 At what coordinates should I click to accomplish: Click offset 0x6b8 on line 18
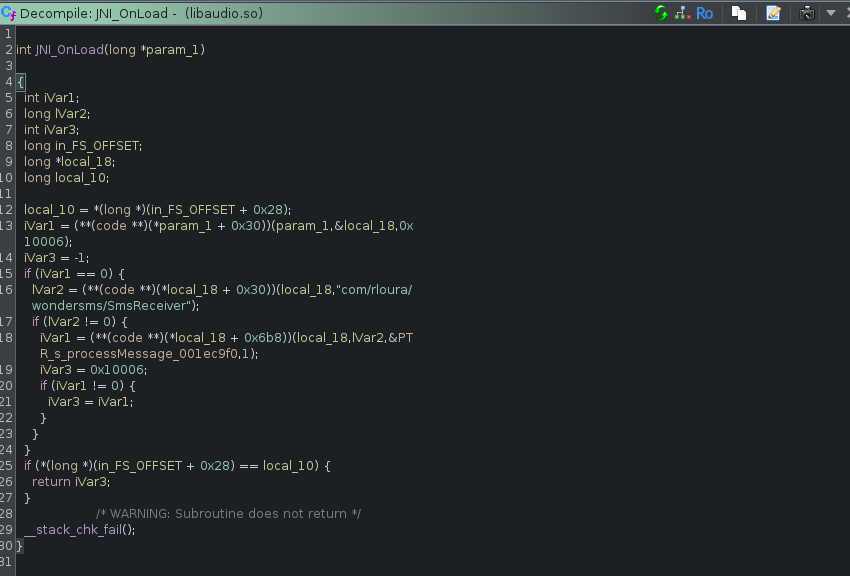coord(263,338)
